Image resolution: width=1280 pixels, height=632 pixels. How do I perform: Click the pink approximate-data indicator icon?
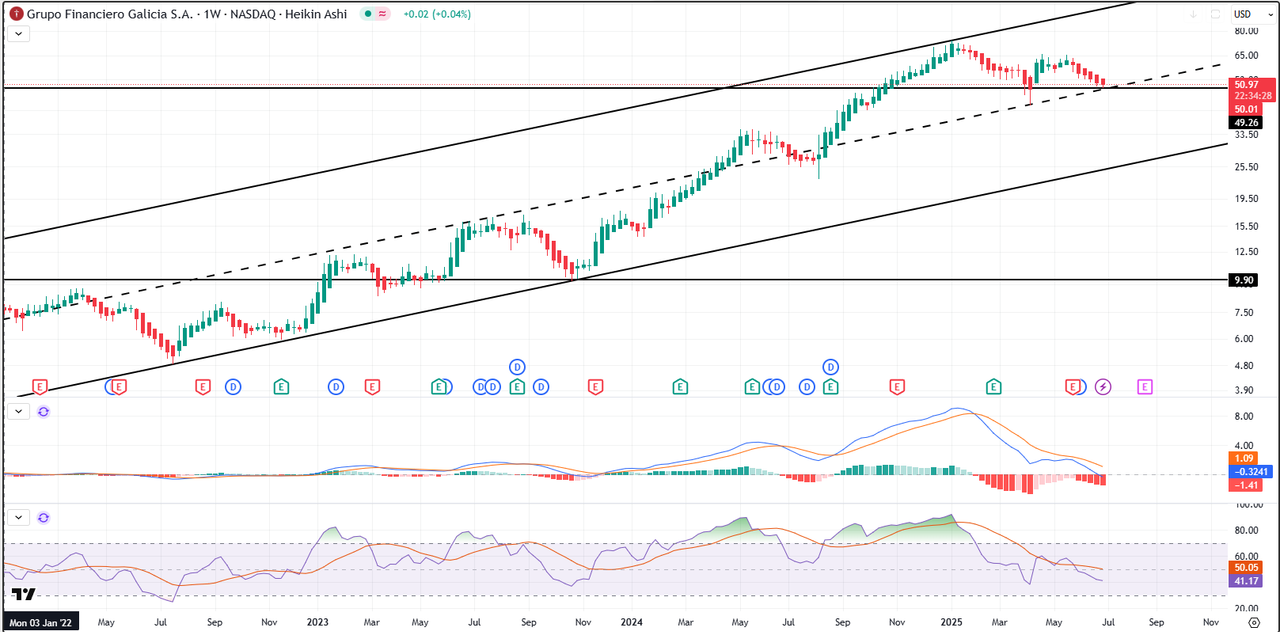pos(383,14)
